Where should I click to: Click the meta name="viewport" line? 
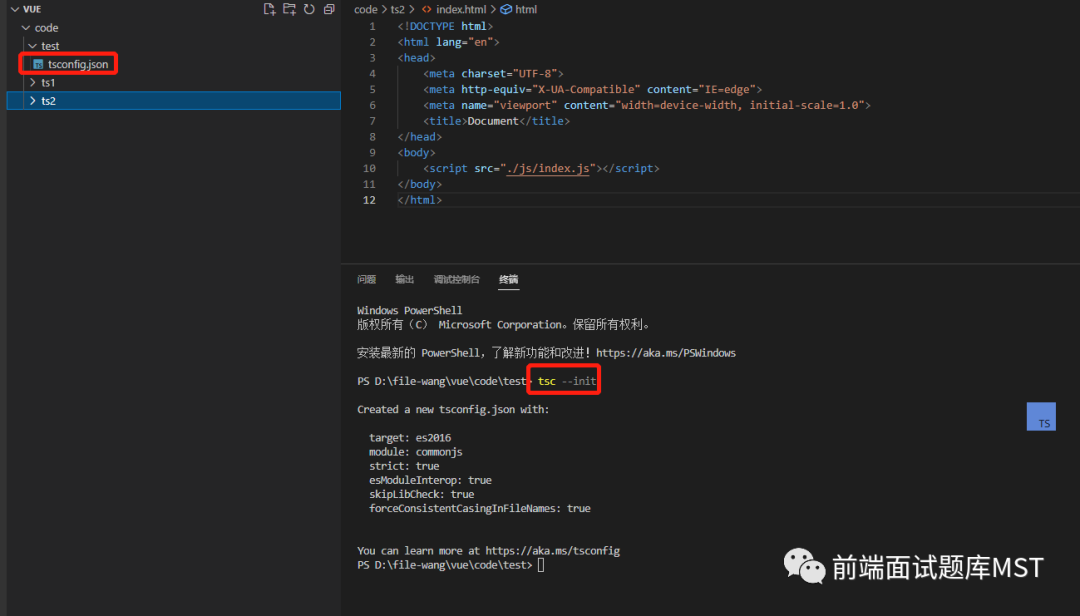pos(647,105)
